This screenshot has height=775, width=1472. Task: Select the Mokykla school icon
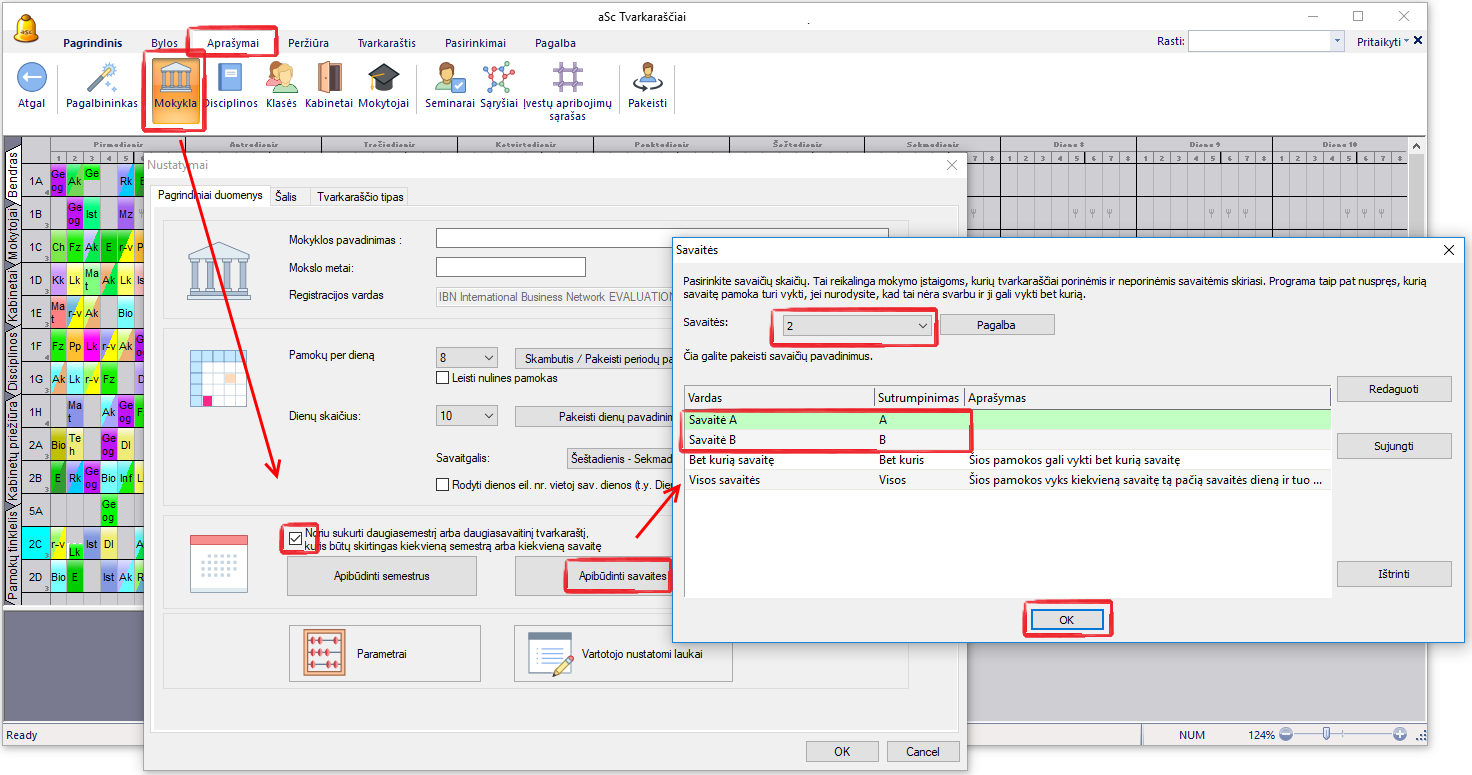tap(176, 79)
